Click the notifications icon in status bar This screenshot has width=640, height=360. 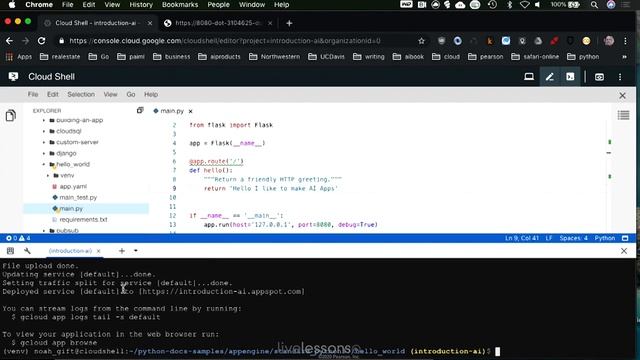pyautogui.click(x=625, y=238)
